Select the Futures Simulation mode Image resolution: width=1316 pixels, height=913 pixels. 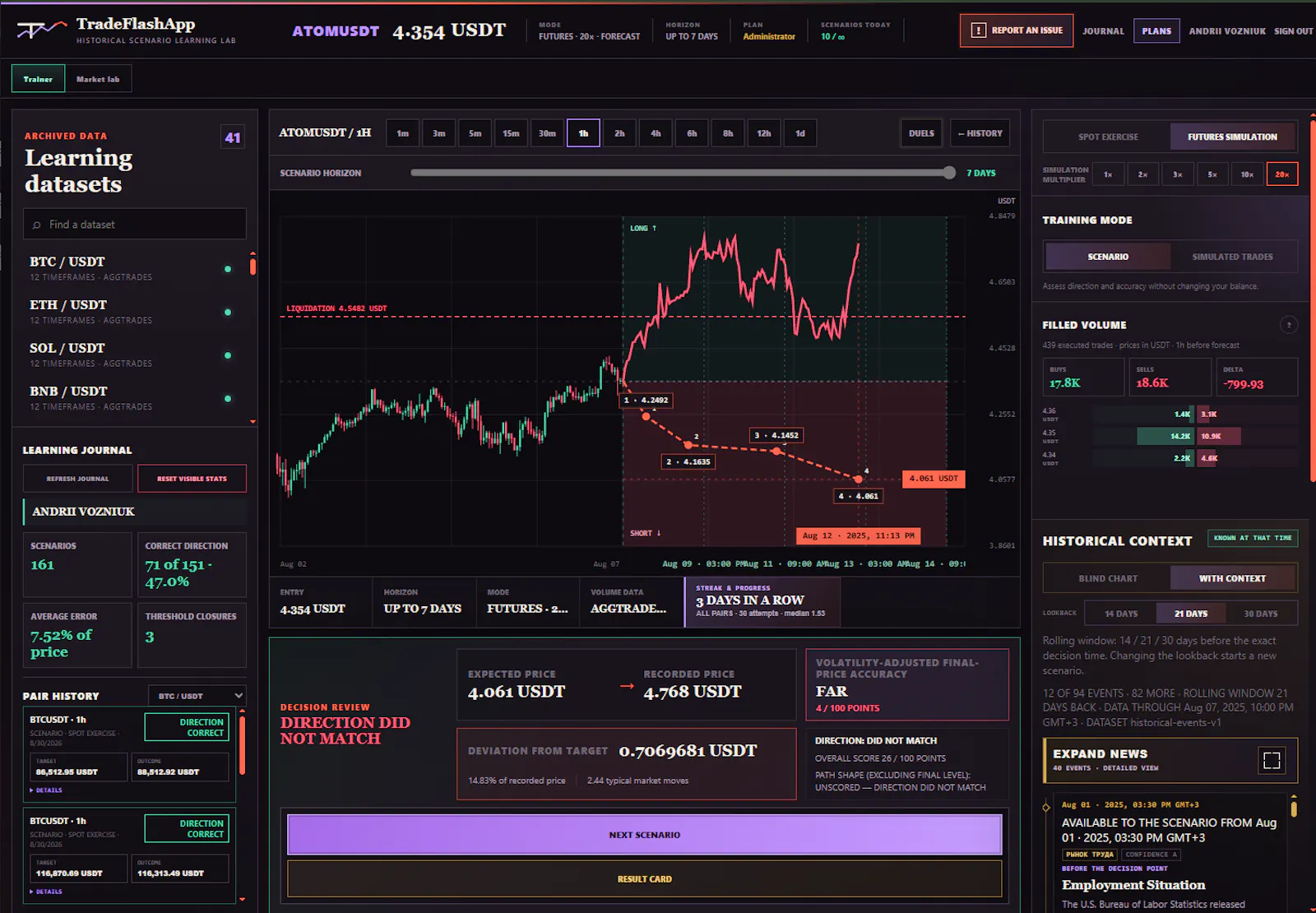pos(1232,137)
